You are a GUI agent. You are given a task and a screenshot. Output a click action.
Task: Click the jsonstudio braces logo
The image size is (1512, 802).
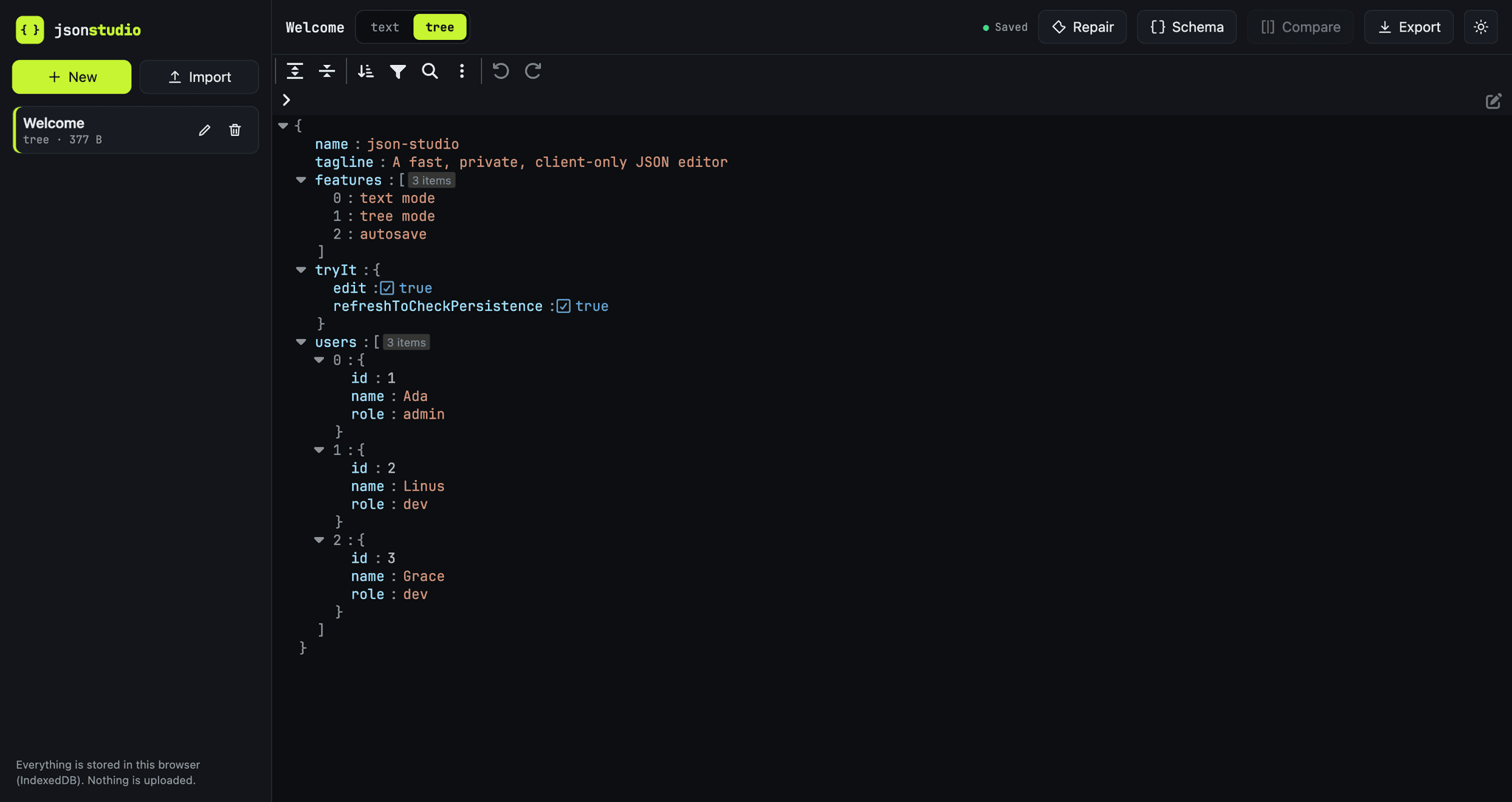point(30,30)
